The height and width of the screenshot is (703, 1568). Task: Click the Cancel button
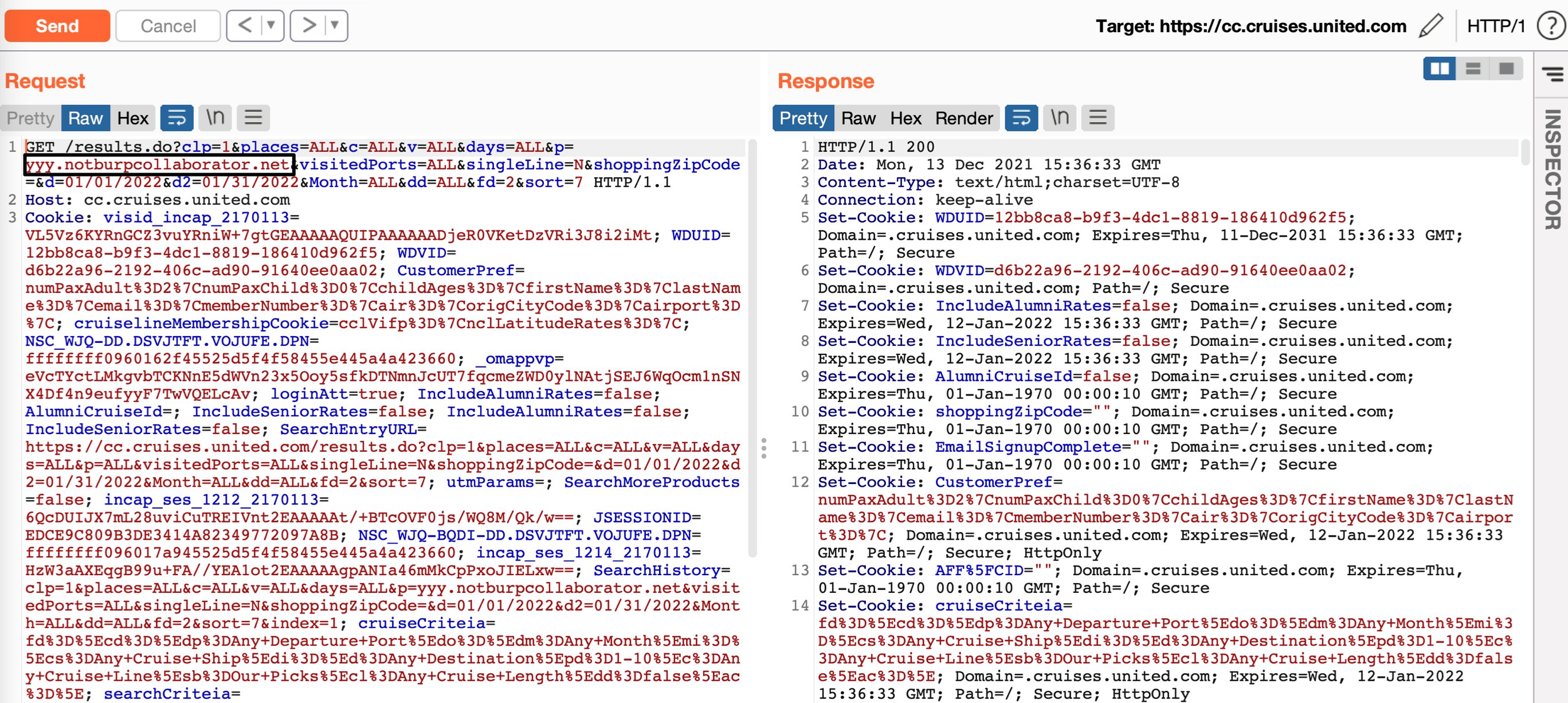click(x=167, y=26)
